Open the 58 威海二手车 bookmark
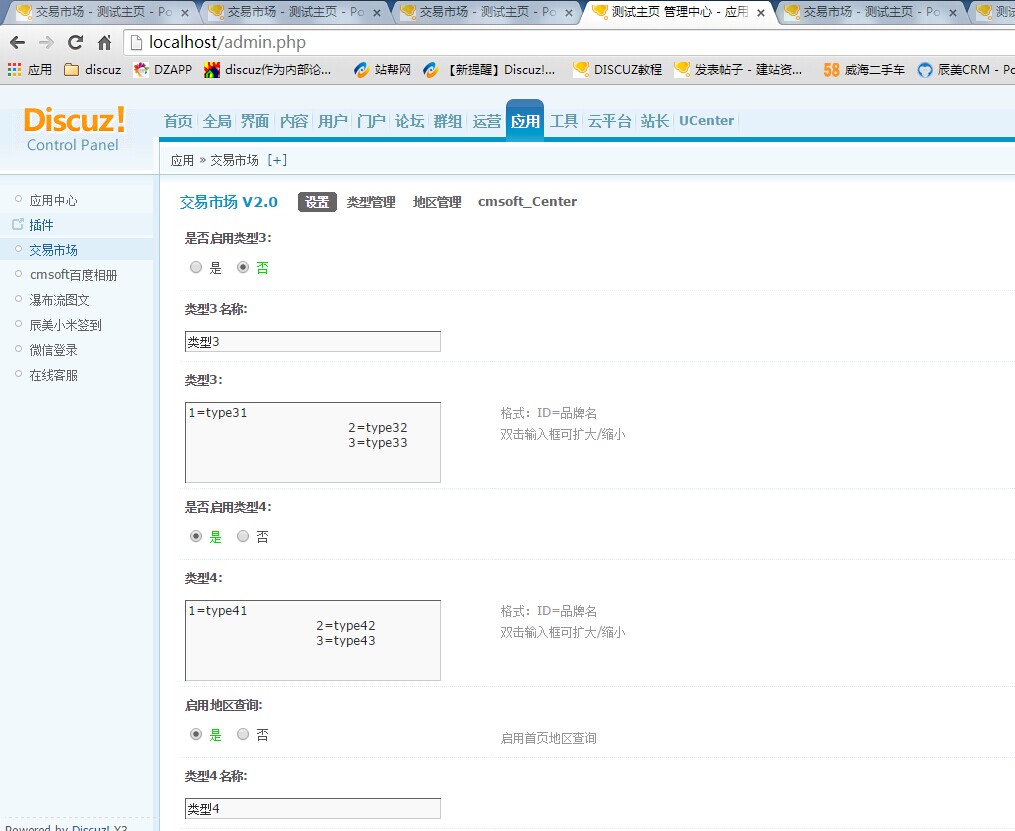1015x831 pixels. [864, 69]
